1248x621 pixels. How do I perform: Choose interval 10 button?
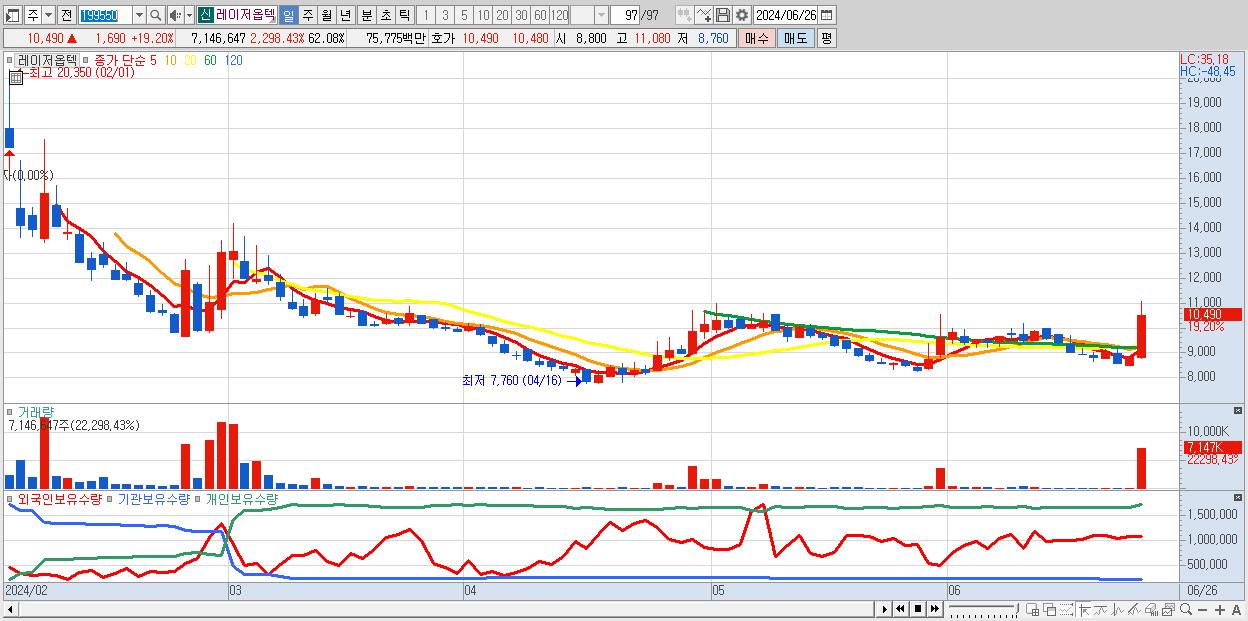tap(483, 15)
